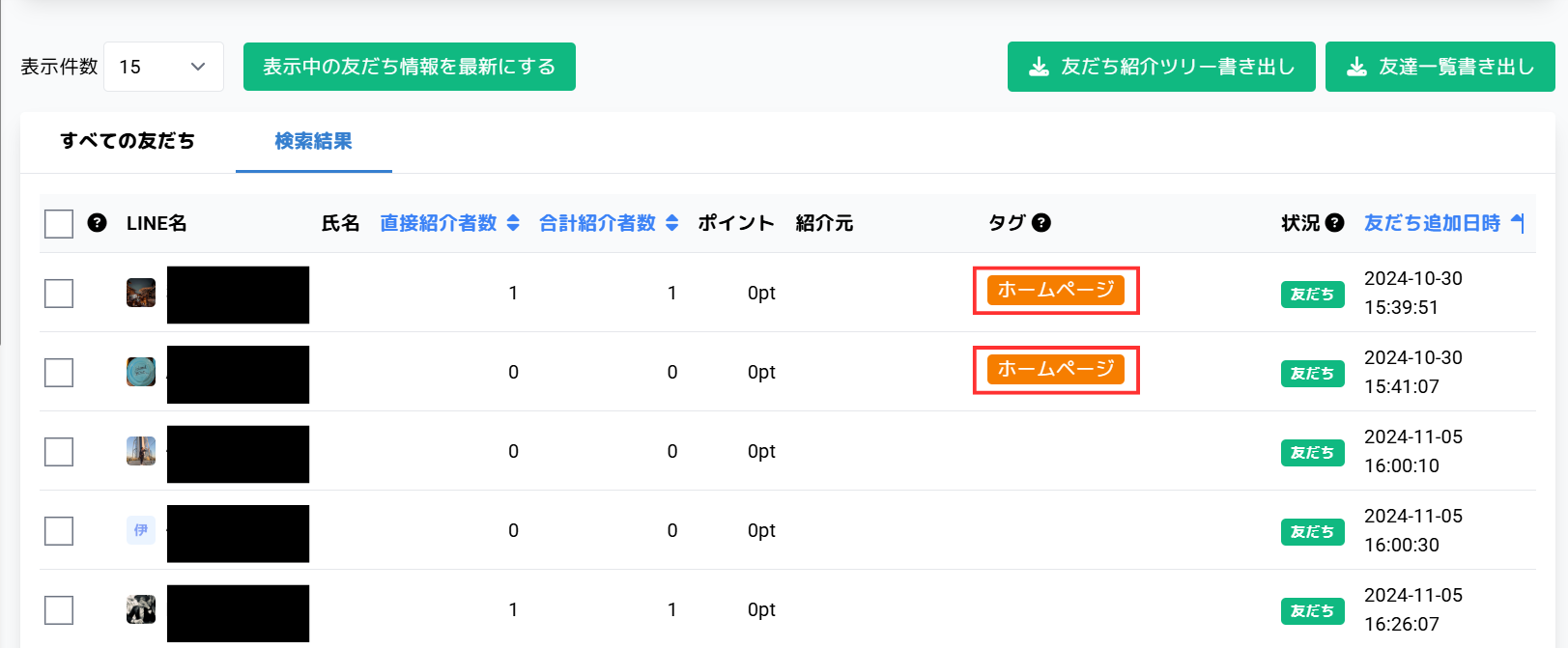The width and height of the screenshot is (1568, 648).
Task: Click the help icon beside 状況 header
Action: (x=1335, y=223)
